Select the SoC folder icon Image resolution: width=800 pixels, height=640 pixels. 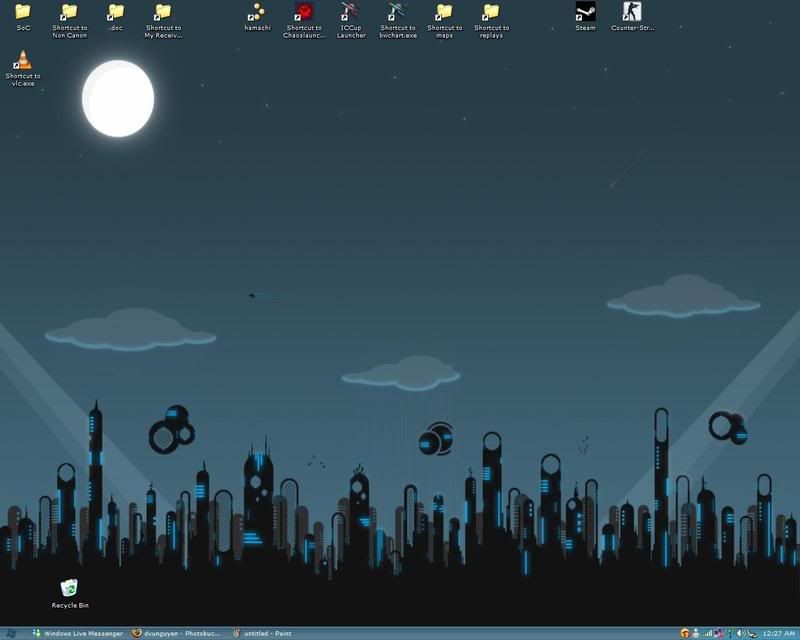(x=22, y=17)
